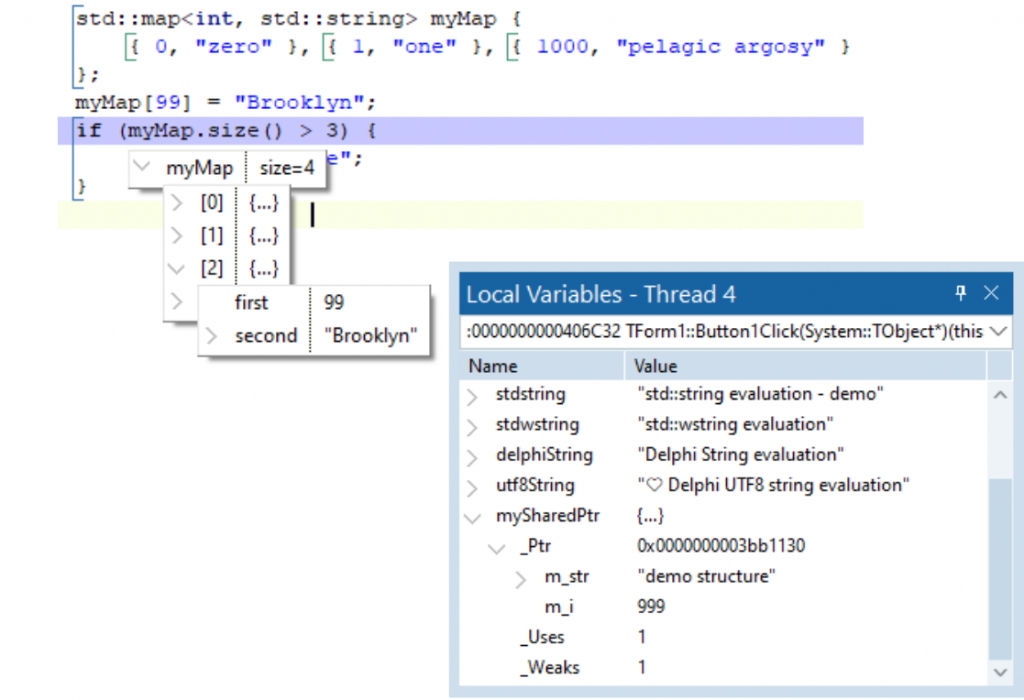The width and height of the screenshot is (1024, 700).
Task: Expand the m_str member
Action: click(x=520, y=579)
